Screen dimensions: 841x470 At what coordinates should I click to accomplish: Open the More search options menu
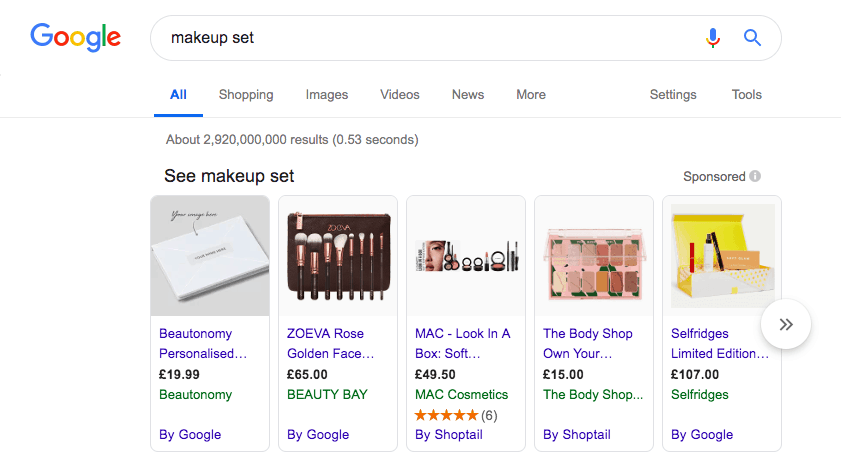[x=530, y=95]
